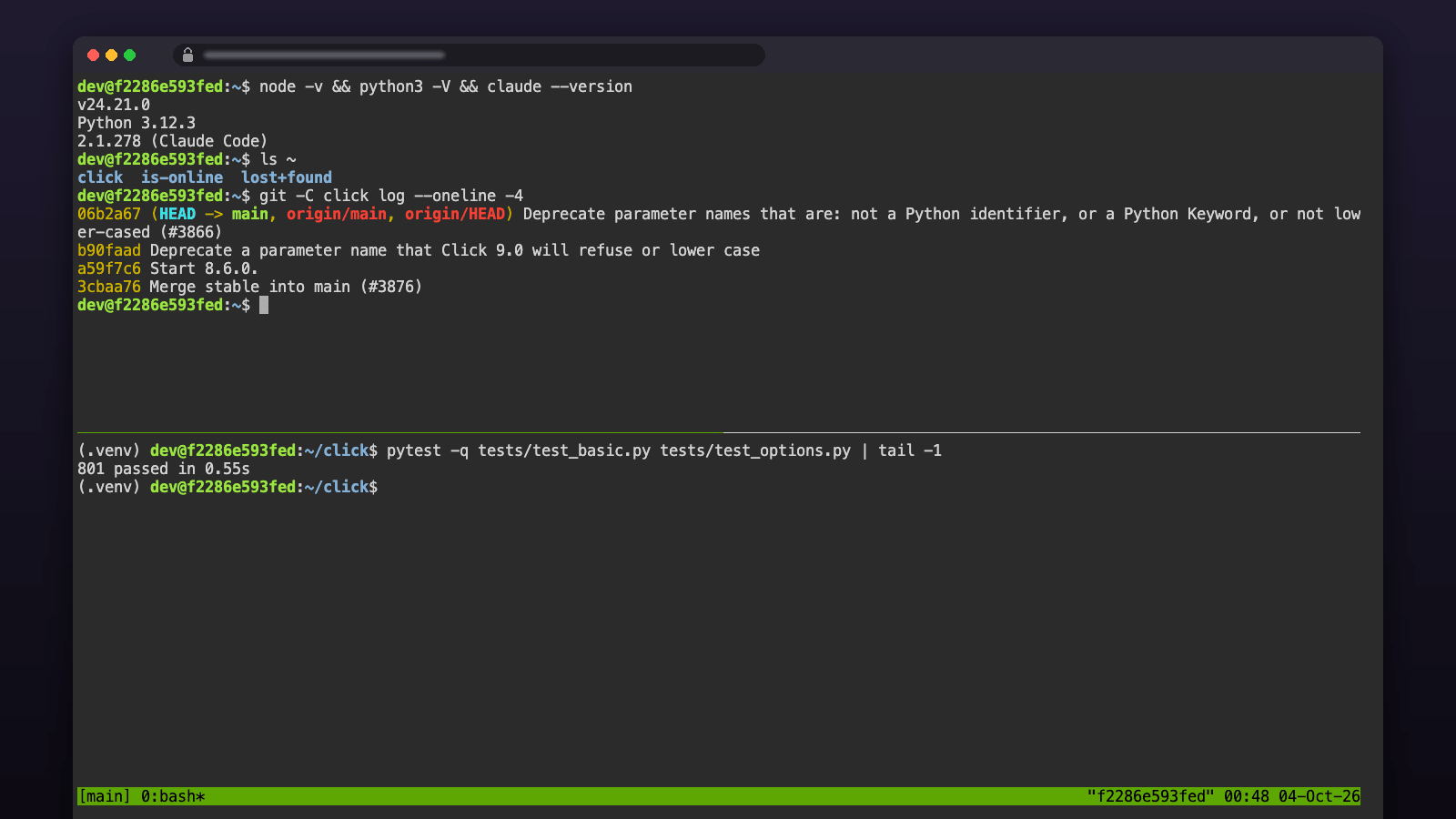
Task: Click the "f2286e593fed" hostname in the status bar
Action: (1151, 796)
